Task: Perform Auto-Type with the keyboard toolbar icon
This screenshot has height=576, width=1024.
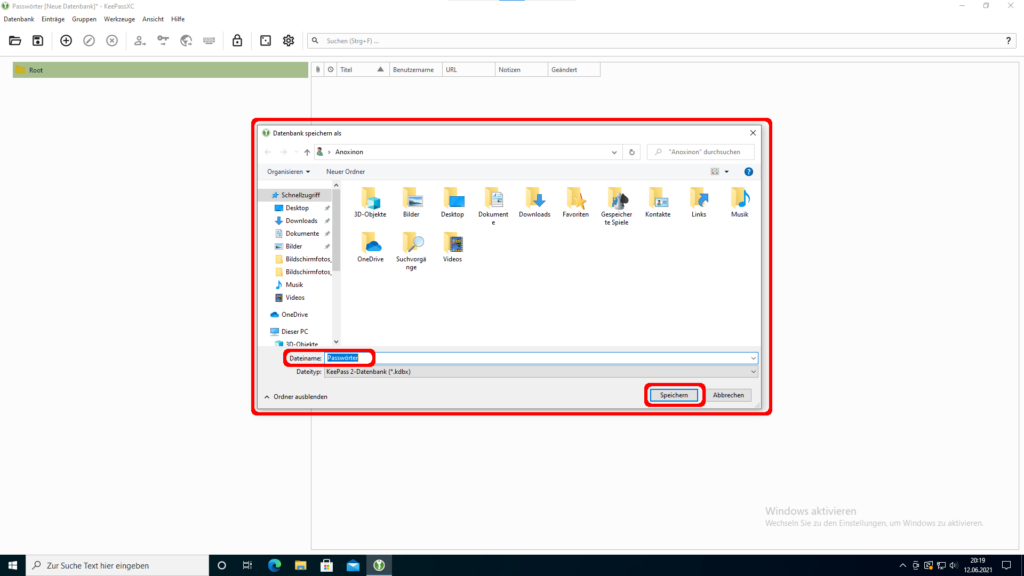Action: pyautogui.click(x=209, y=40)
